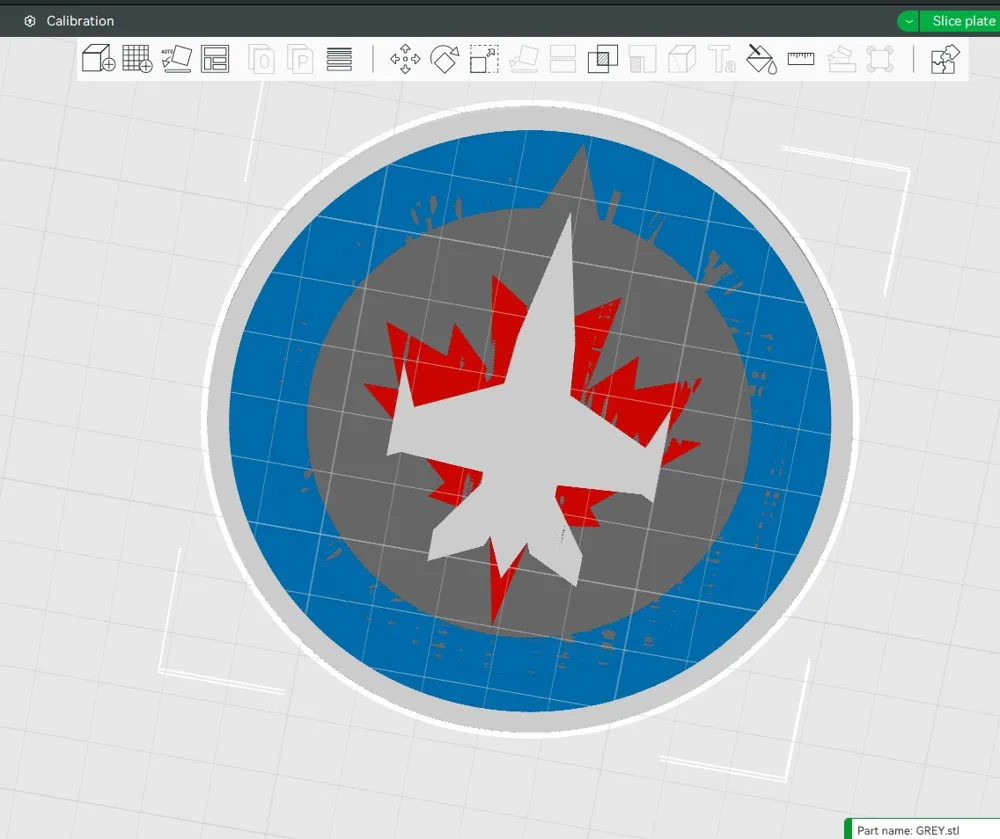Click the dashed-frame icon next to Assembly view
The image size is (1000, 839).
[880, 59]
